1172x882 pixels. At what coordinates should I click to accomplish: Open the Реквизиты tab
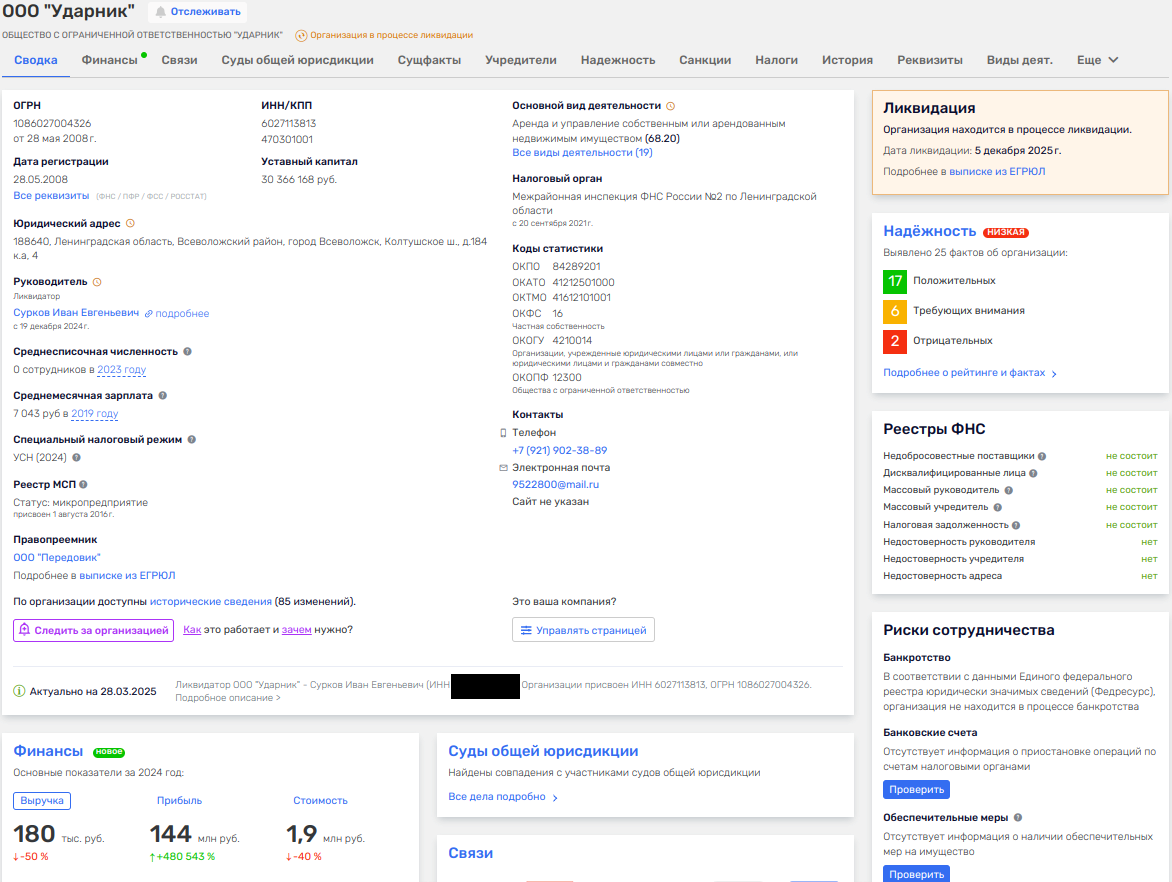(x=930, y=60)
